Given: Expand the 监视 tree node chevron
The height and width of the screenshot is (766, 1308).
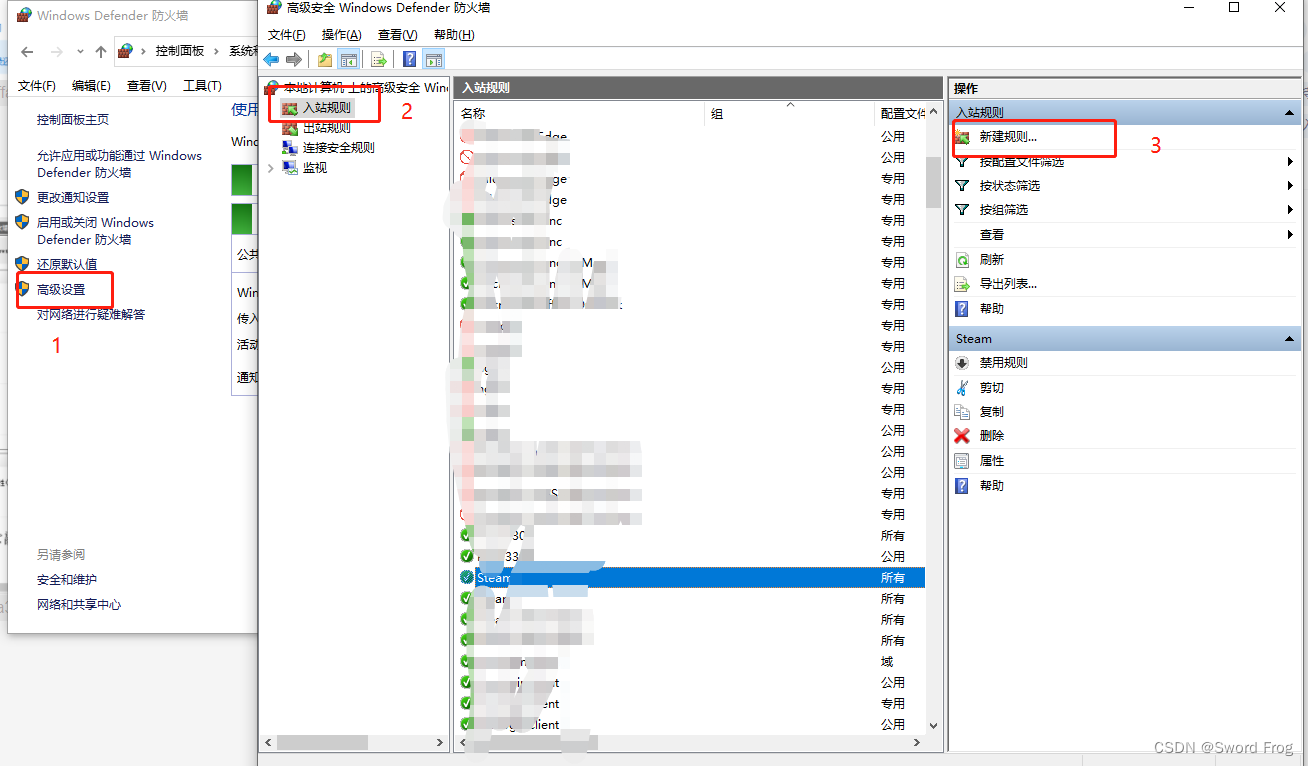Looking at the screenshot, I should [x=271, y=168].
